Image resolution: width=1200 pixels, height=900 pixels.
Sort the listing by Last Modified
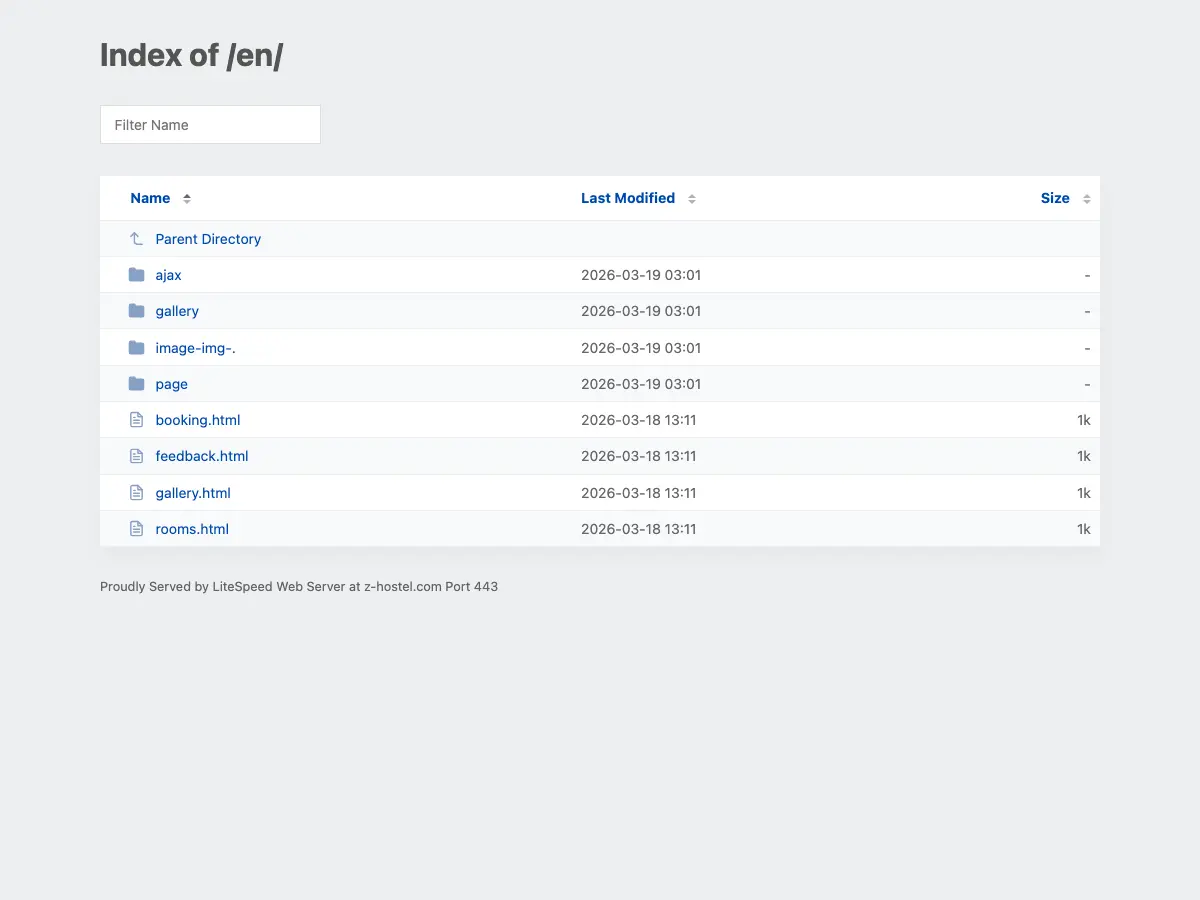click(628, 198)
